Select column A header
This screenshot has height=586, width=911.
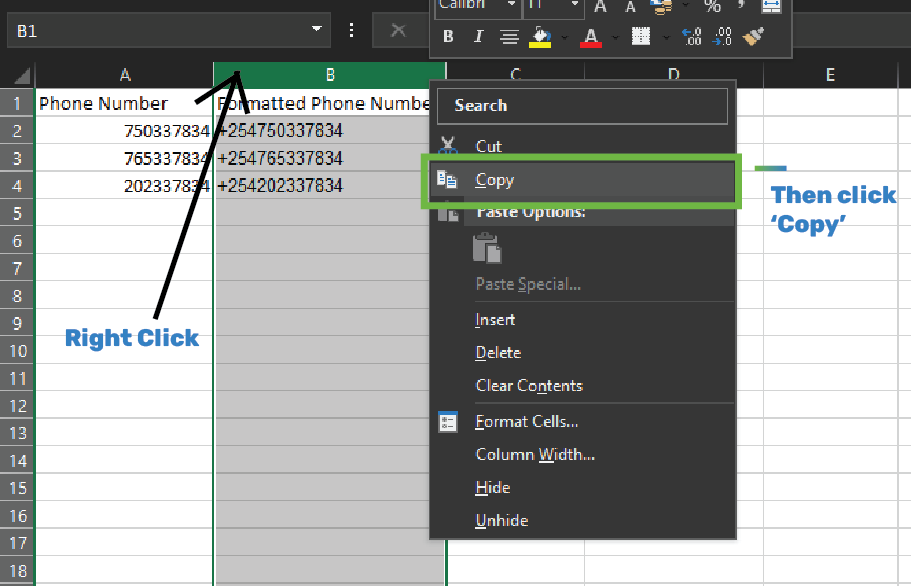pos(124,75)
